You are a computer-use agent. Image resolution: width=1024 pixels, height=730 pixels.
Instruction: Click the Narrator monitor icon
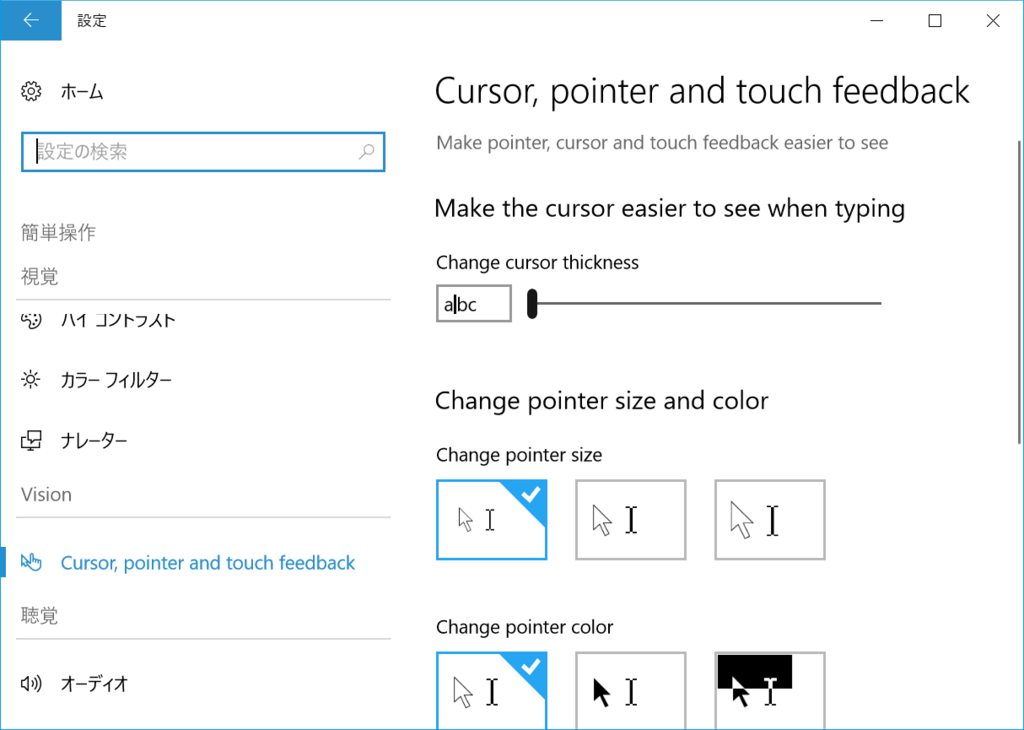(31, 440)
